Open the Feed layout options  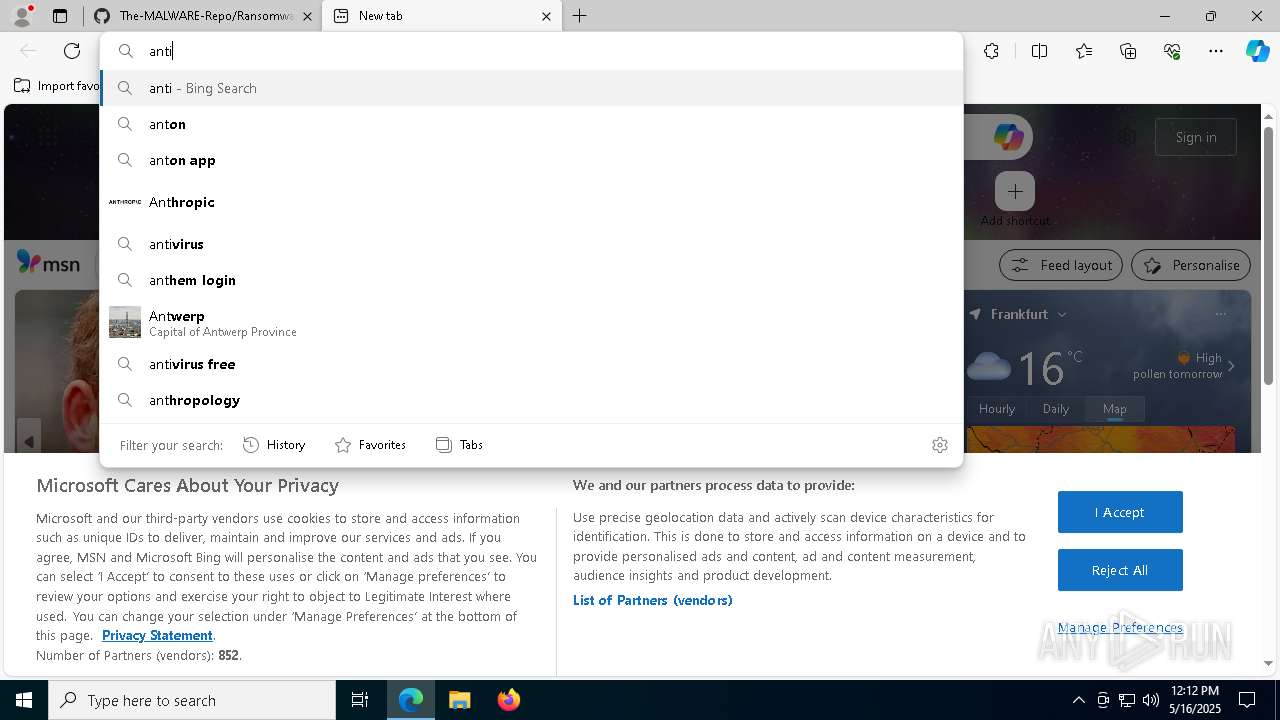pos(1061,265)
